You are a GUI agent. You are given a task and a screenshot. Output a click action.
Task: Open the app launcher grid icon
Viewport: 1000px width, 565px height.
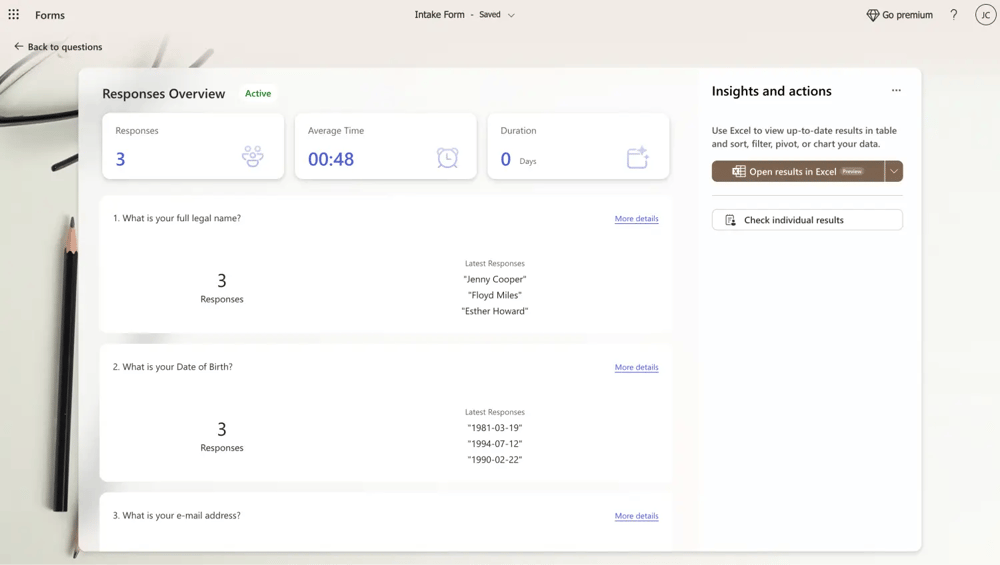[x=14, y=15]
